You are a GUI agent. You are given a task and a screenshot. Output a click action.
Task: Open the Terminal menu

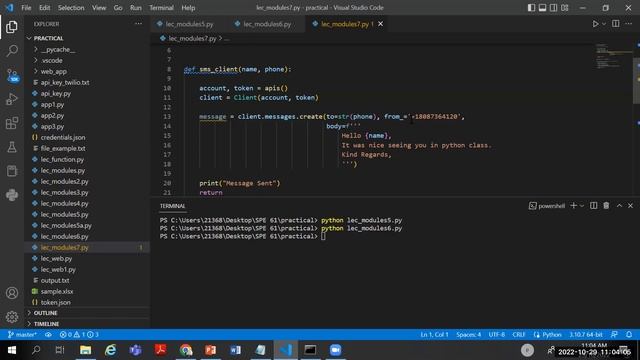coord(161,8)
